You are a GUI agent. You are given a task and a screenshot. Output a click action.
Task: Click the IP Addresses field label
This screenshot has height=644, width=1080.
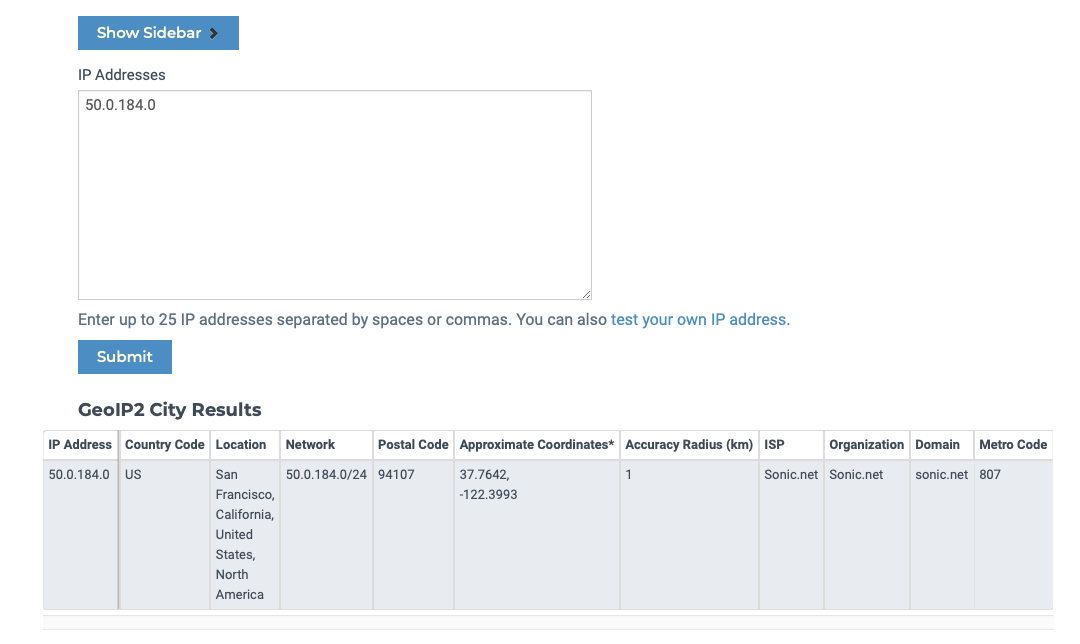[x=122, y=75]
